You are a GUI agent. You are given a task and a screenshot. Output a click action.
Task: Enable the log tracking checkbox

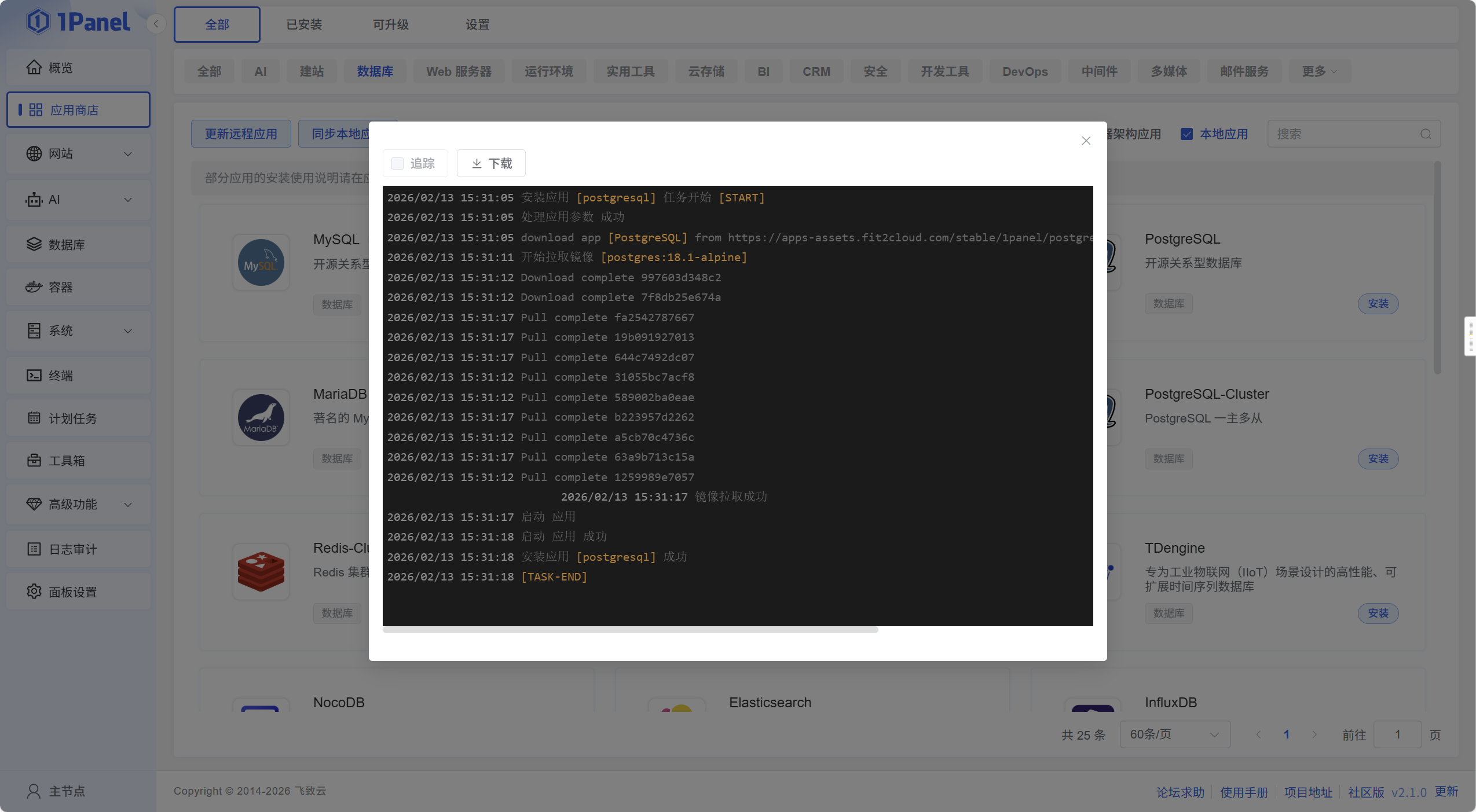click(397, 164)
